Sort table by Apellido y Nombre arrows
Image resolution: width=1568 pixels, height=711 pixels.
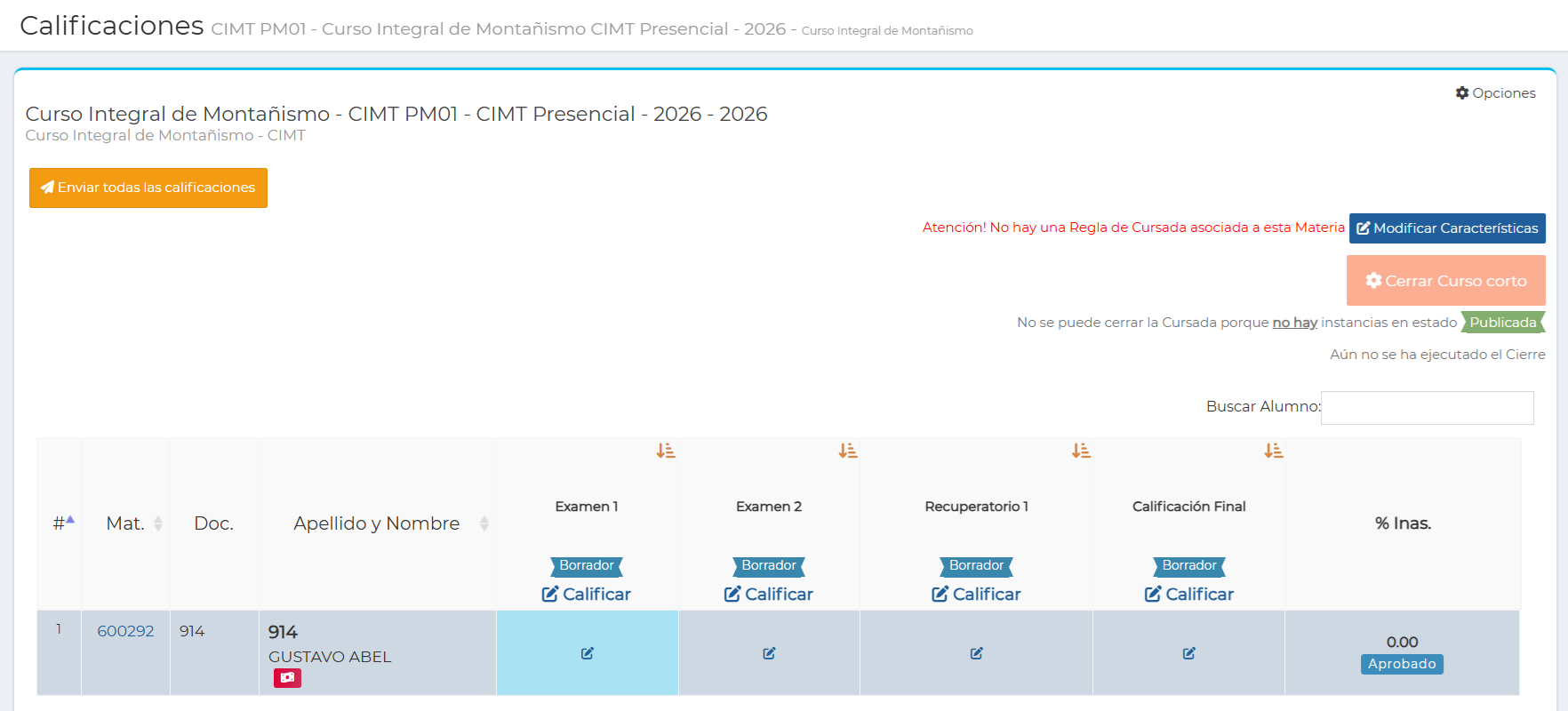484,523
